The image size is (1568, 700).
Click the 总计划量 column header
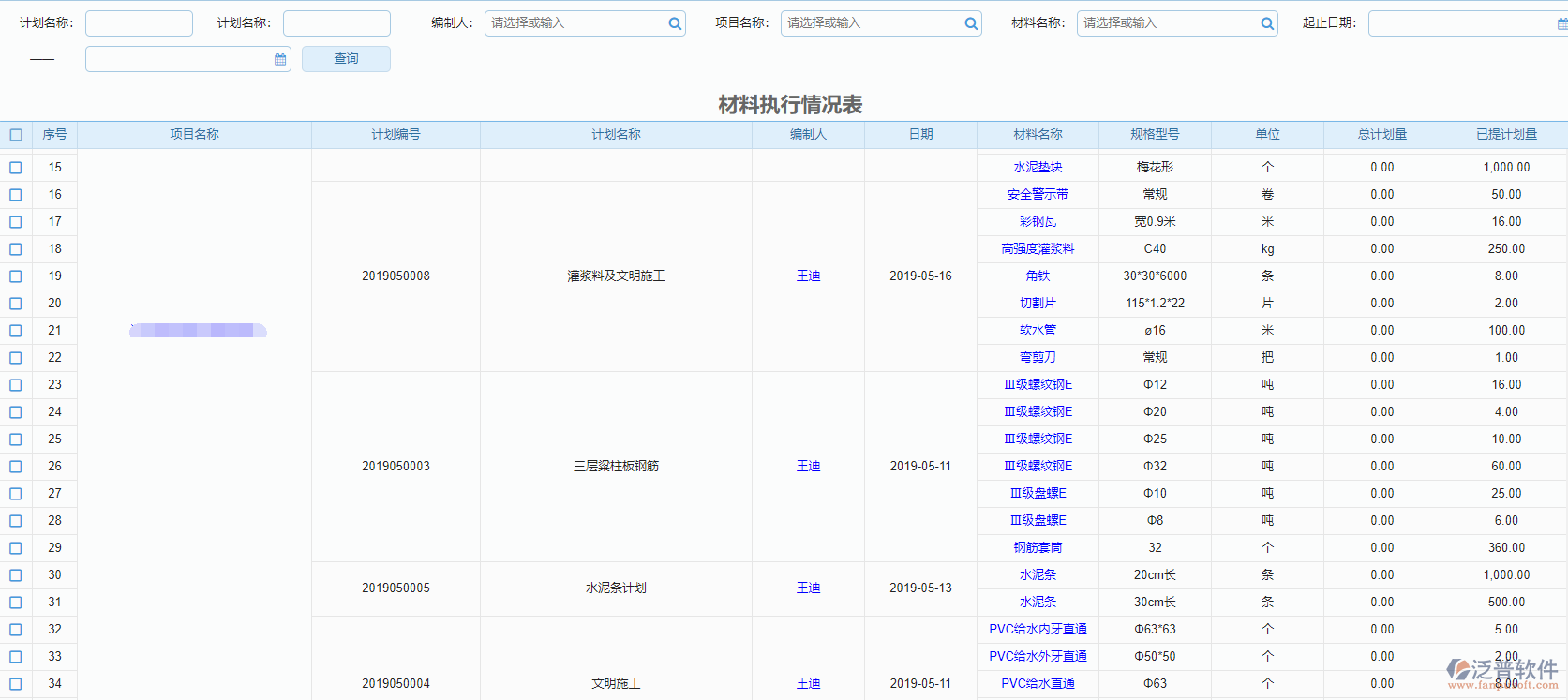tap(1382, 135)
